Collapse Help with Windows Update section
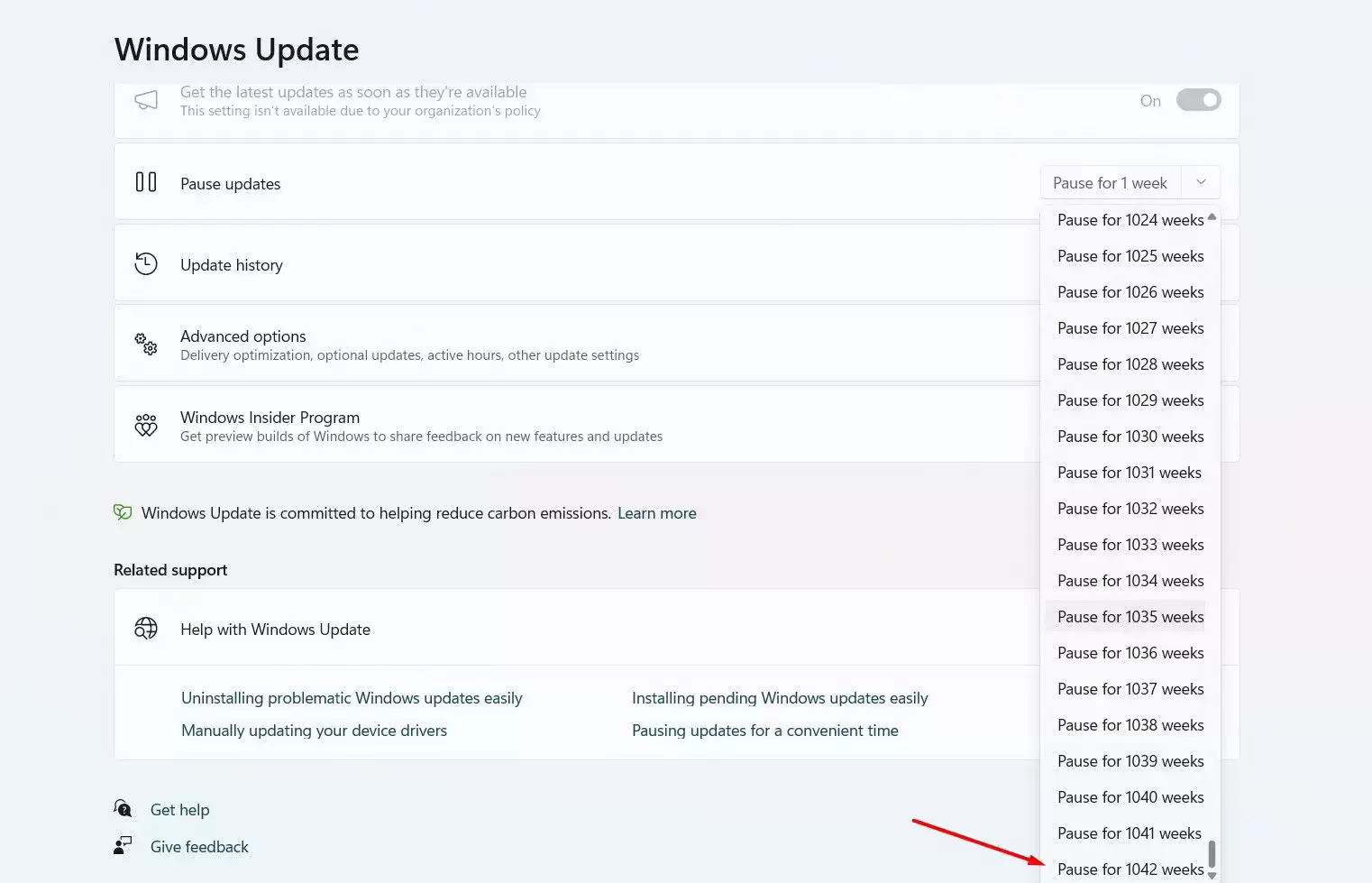The width and height of the screenshot is (1372, 883). point(577,628)
